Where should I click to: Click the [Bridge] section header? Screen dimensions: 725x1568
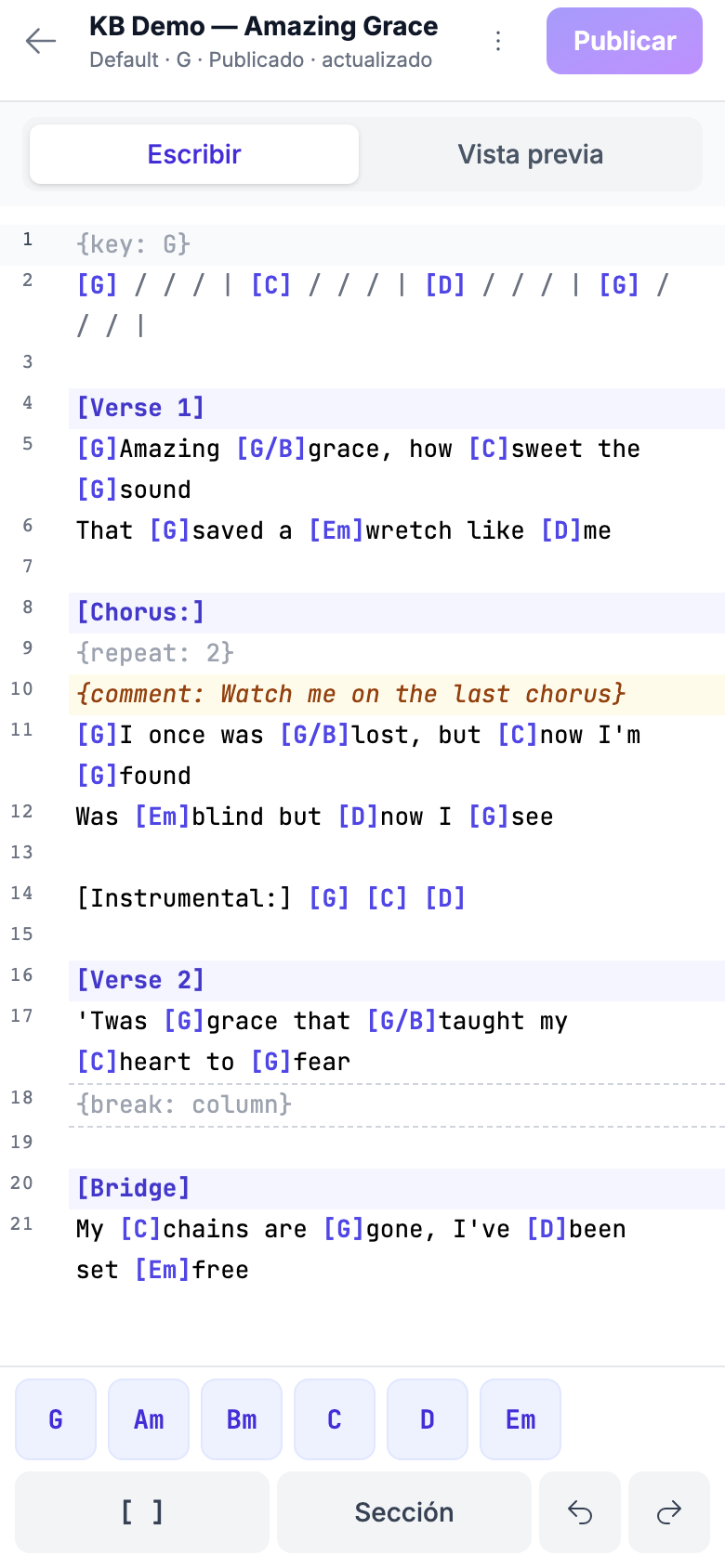click(397, 1188)
